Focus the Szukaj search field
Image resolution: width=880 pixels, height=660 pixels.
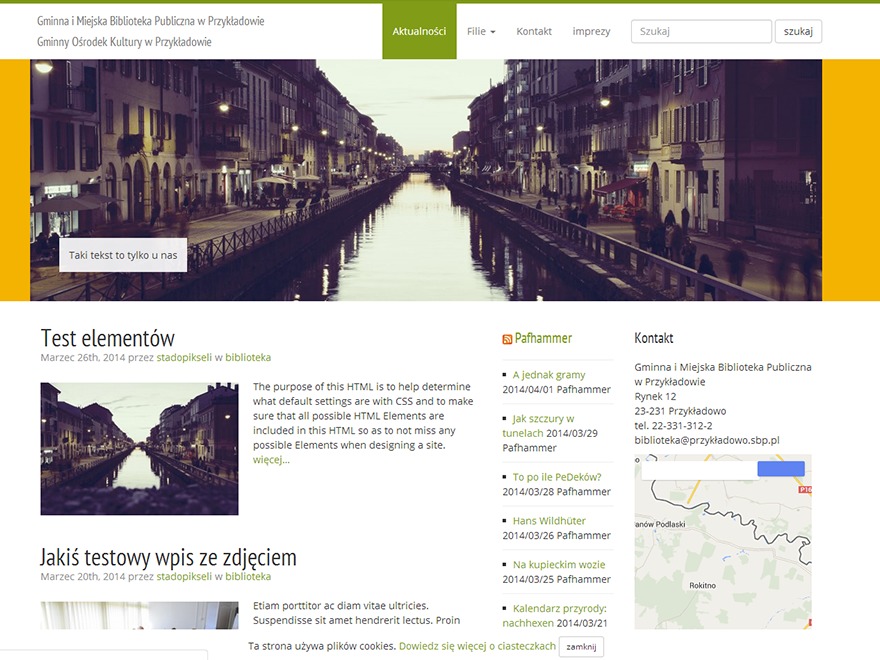701,31
